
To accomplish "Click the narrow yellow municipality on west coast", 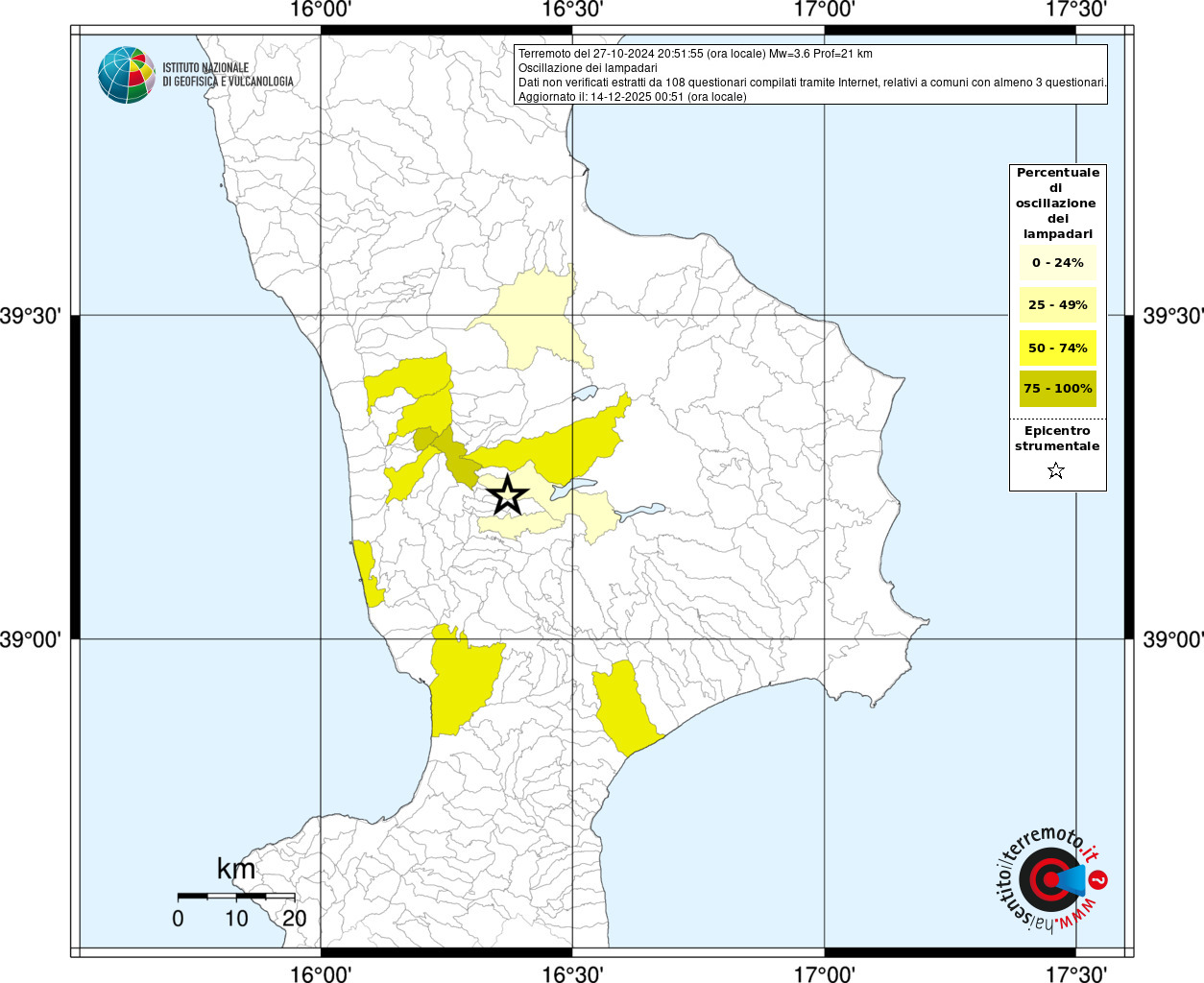I will coord(367,573).
